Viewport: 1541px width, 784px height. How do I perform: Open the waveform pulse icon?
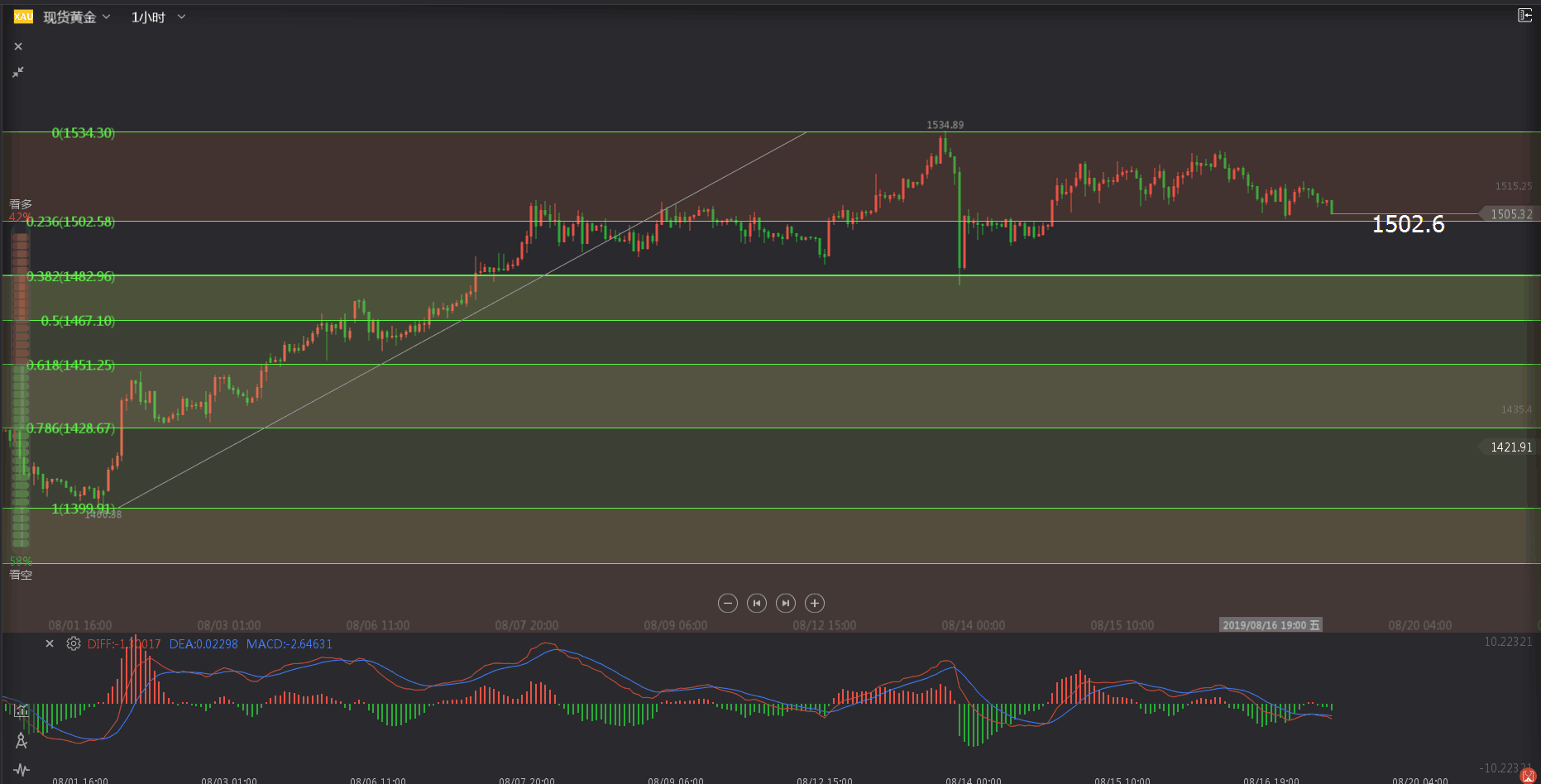click(22, 770)
